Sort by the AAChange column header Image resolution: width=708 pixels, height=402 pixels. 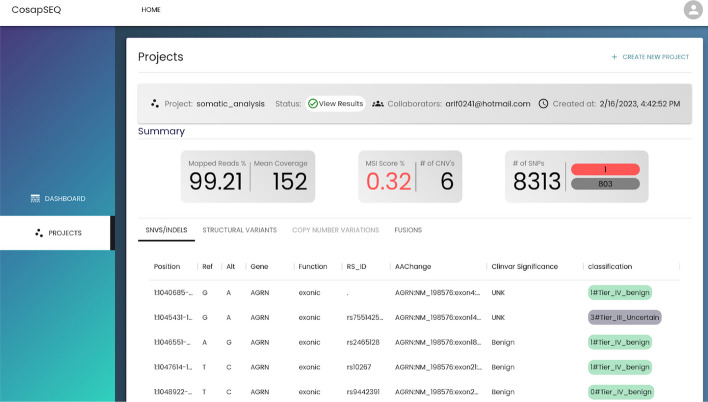click(413, 266)
